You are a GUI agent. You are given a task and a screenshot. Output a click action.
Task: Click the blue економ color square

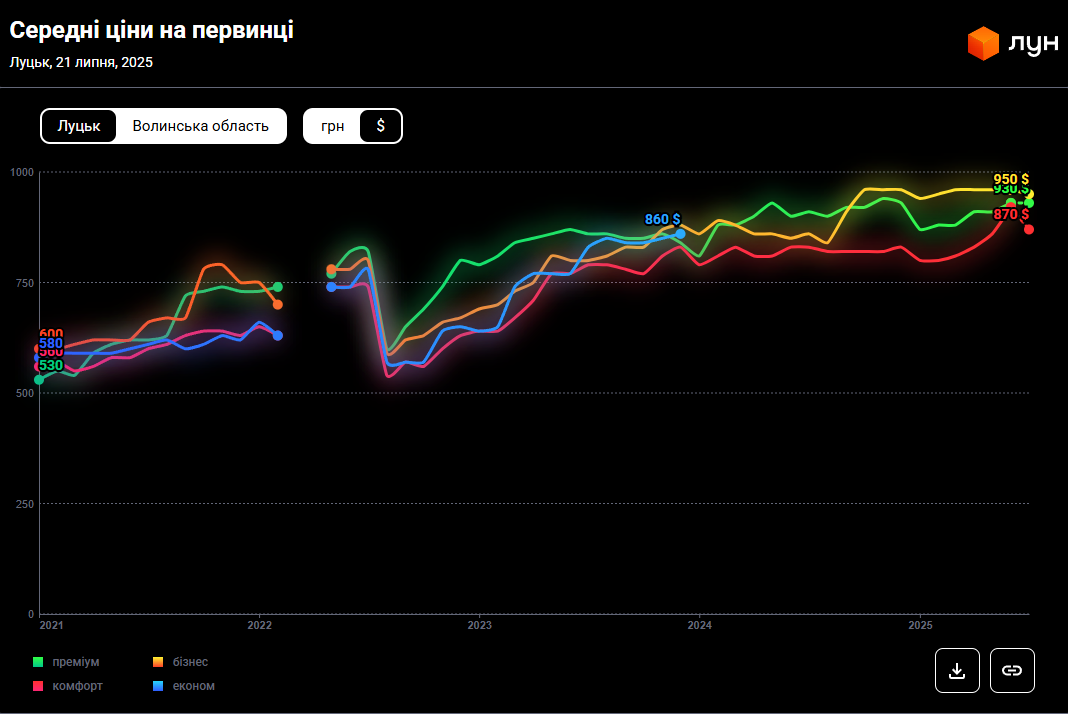coord(158,686)
